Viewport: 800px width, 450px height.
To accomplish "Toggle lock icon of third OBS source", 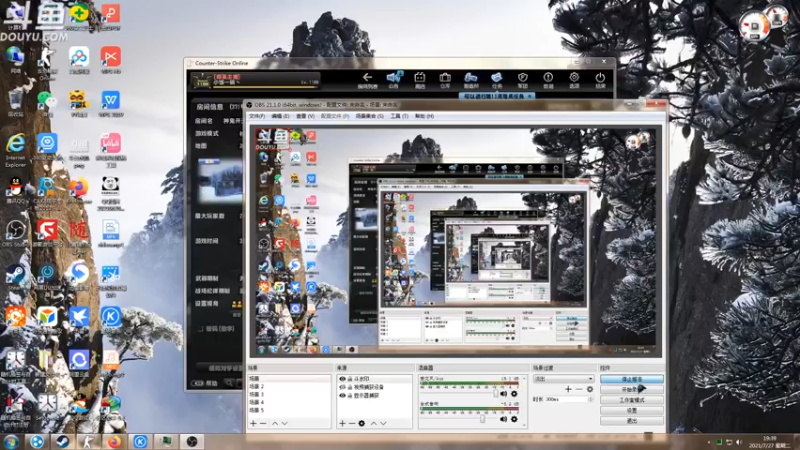I will click(x=350, y=395).
